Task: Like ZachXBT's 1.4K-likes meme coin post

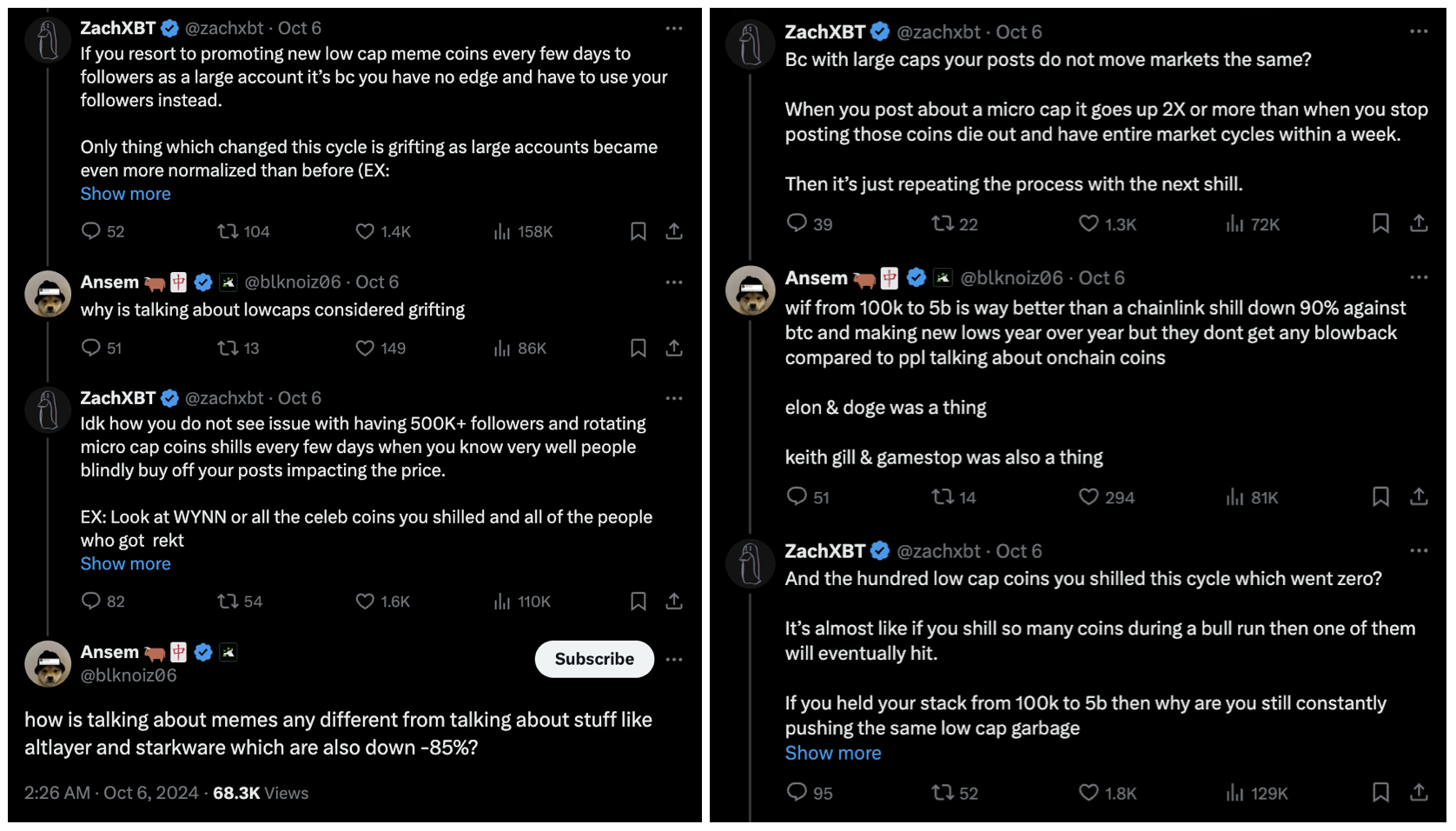Action: [365, 231]
